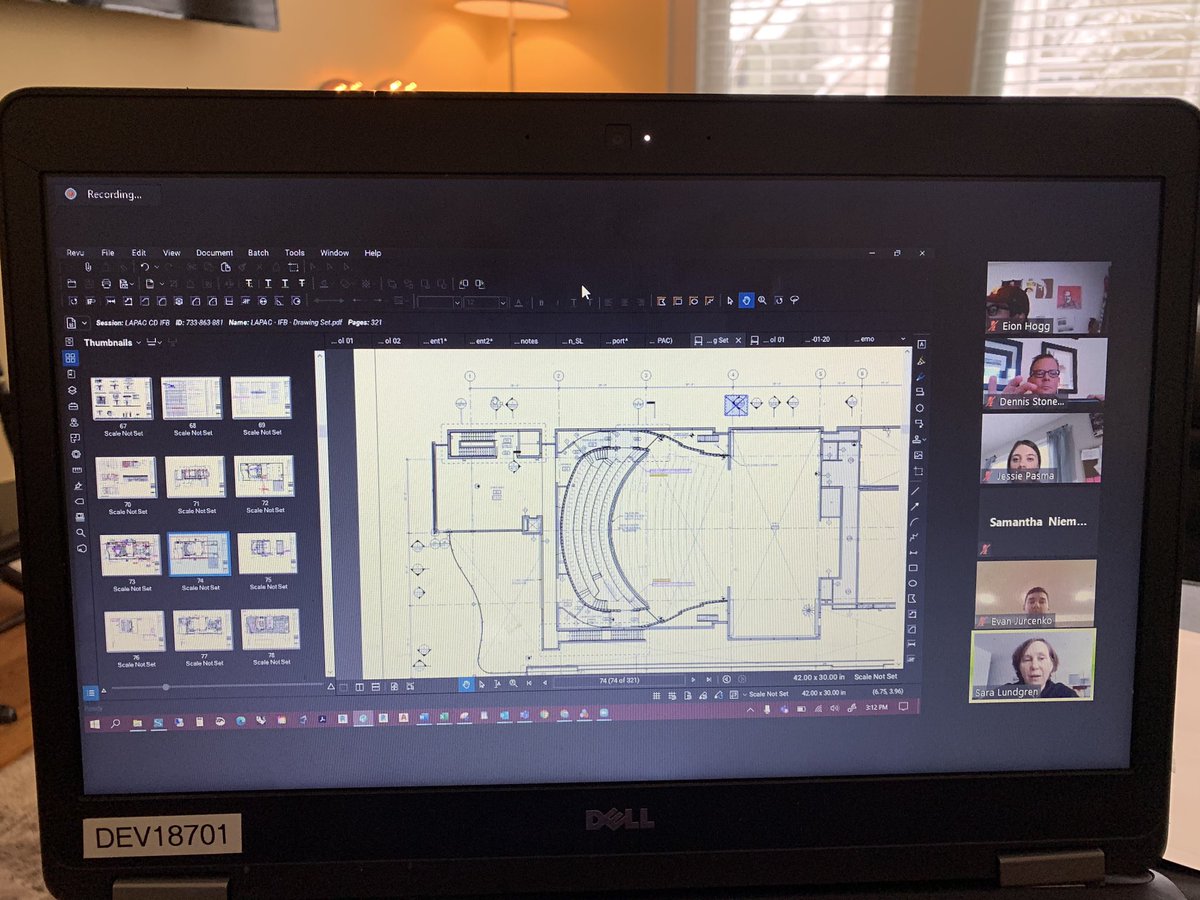Viewport: 1200px width, 900px height.
Task: Click the Open folder icon
Action: [x=72, y=283]
